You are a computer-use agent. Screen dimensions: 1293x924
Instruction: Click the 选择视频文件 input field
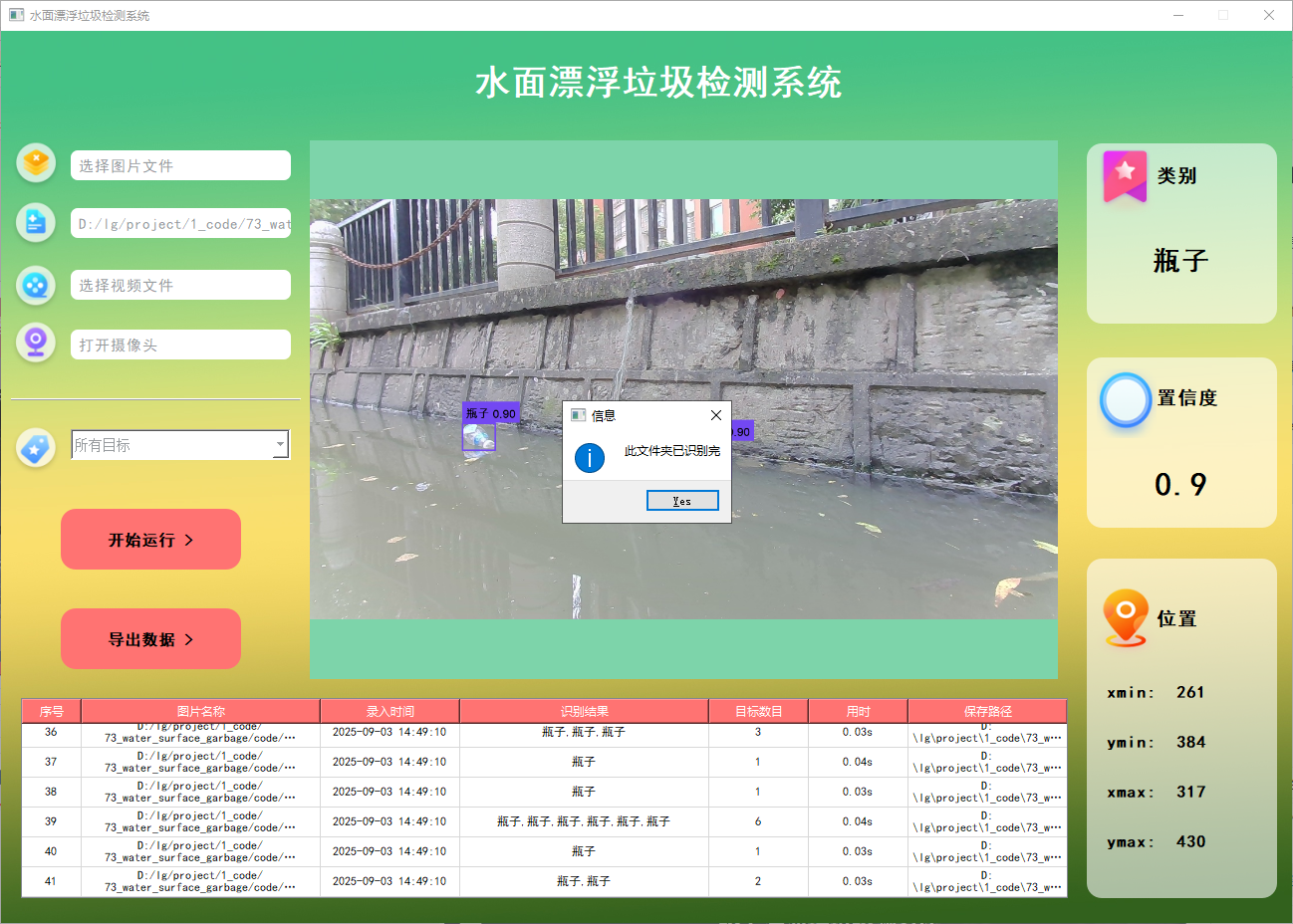[x=180, y=285]
